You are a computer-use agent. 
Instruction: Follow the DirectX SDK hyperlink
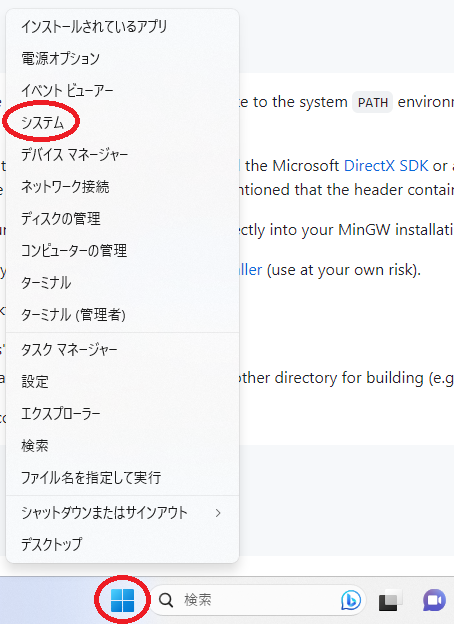[386, 166]
